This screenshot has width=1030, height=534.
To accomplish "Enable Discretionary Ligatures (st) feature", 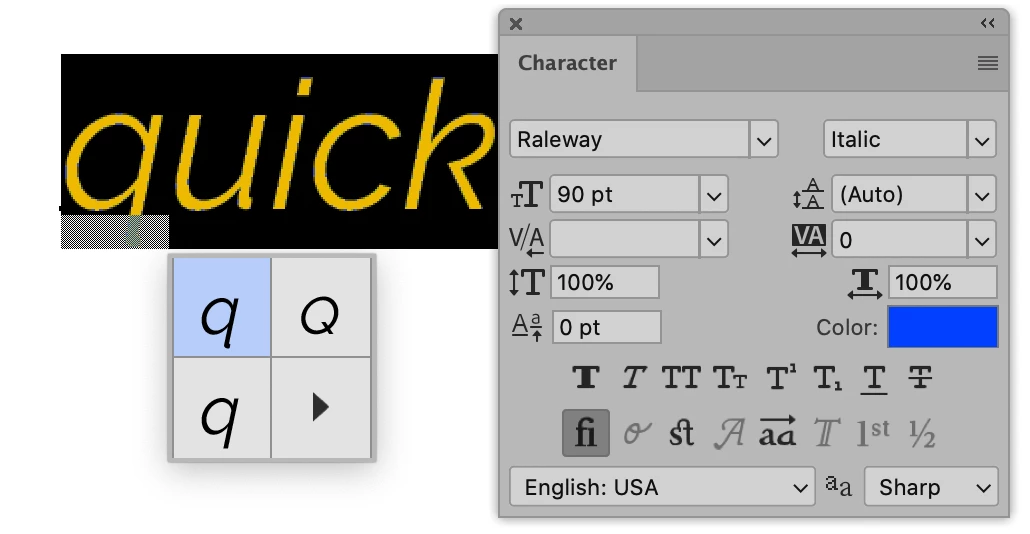I will click(681, 434).
